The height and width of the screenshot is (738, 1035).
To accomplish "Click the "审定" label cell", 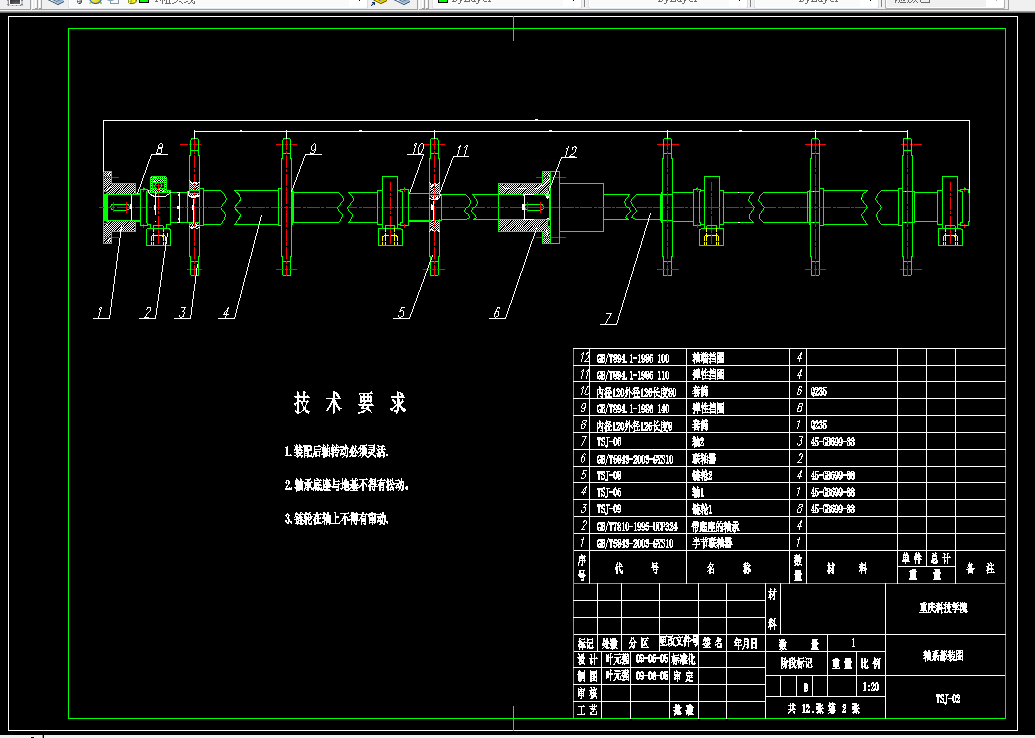I will pyautogui.click(x=682, y=677).
